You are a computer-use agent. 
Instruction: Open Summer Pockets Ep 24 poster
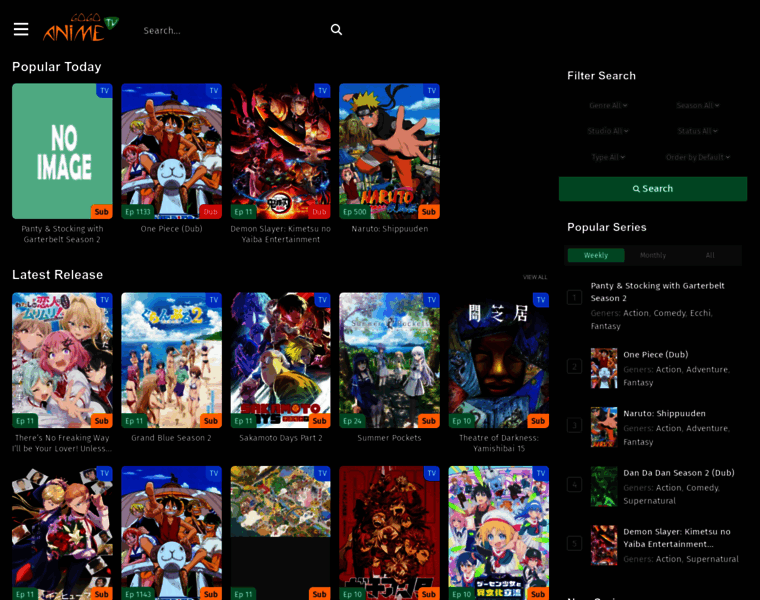[x=389, y=360]
